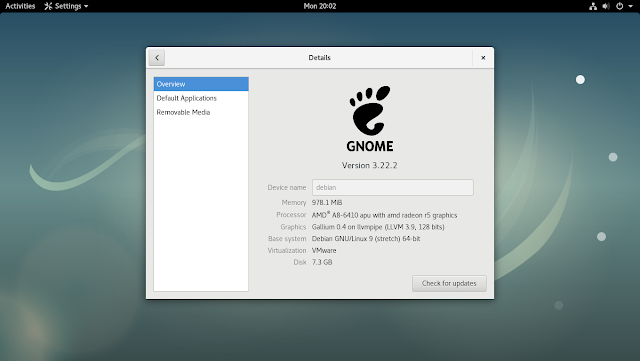Open the Activities overview
Image resolution: width=640 pixels, height=361 pixels.
pyautogui.click(x=20, y=6)
